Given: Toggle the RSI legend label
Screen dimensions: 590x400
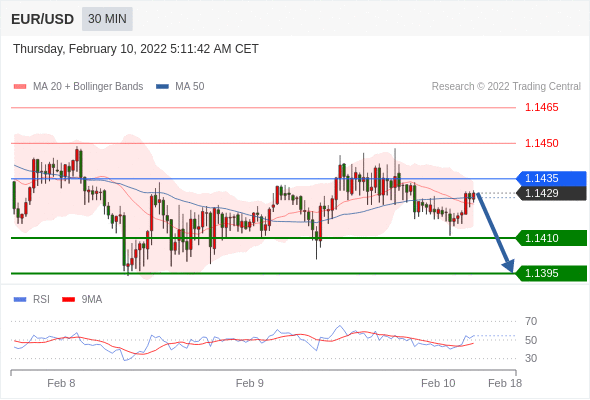Looking at the screenshot, I should point(41,300).
